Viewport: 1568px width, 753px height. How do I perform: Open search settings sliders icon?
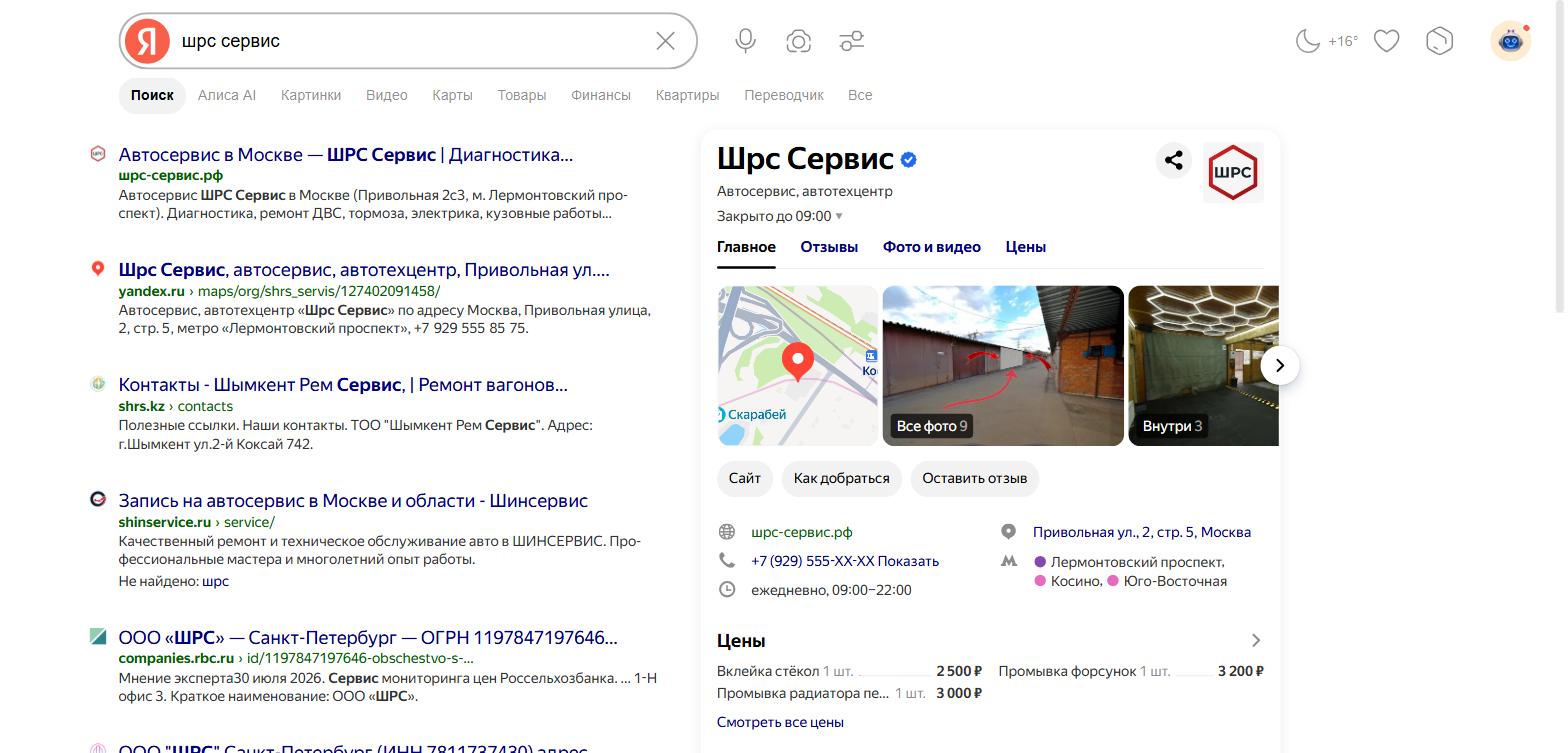point(852,41)
